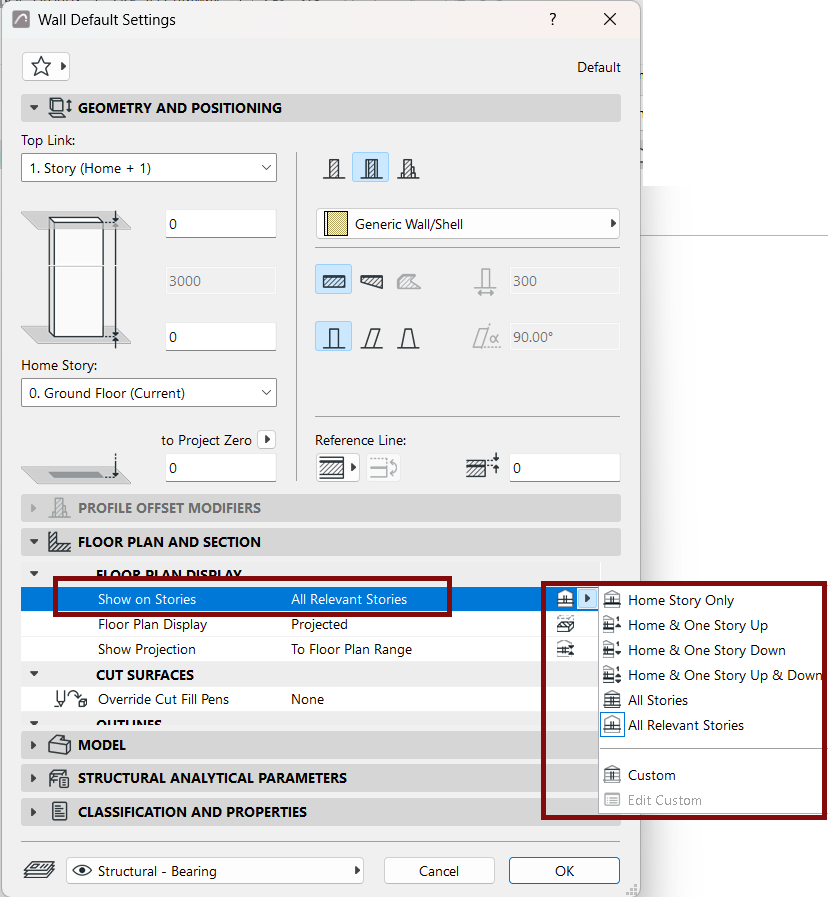Collapse the Geometry and Positioning panel
The height and width of the screenshot is (897, 828).
point(34,108)
